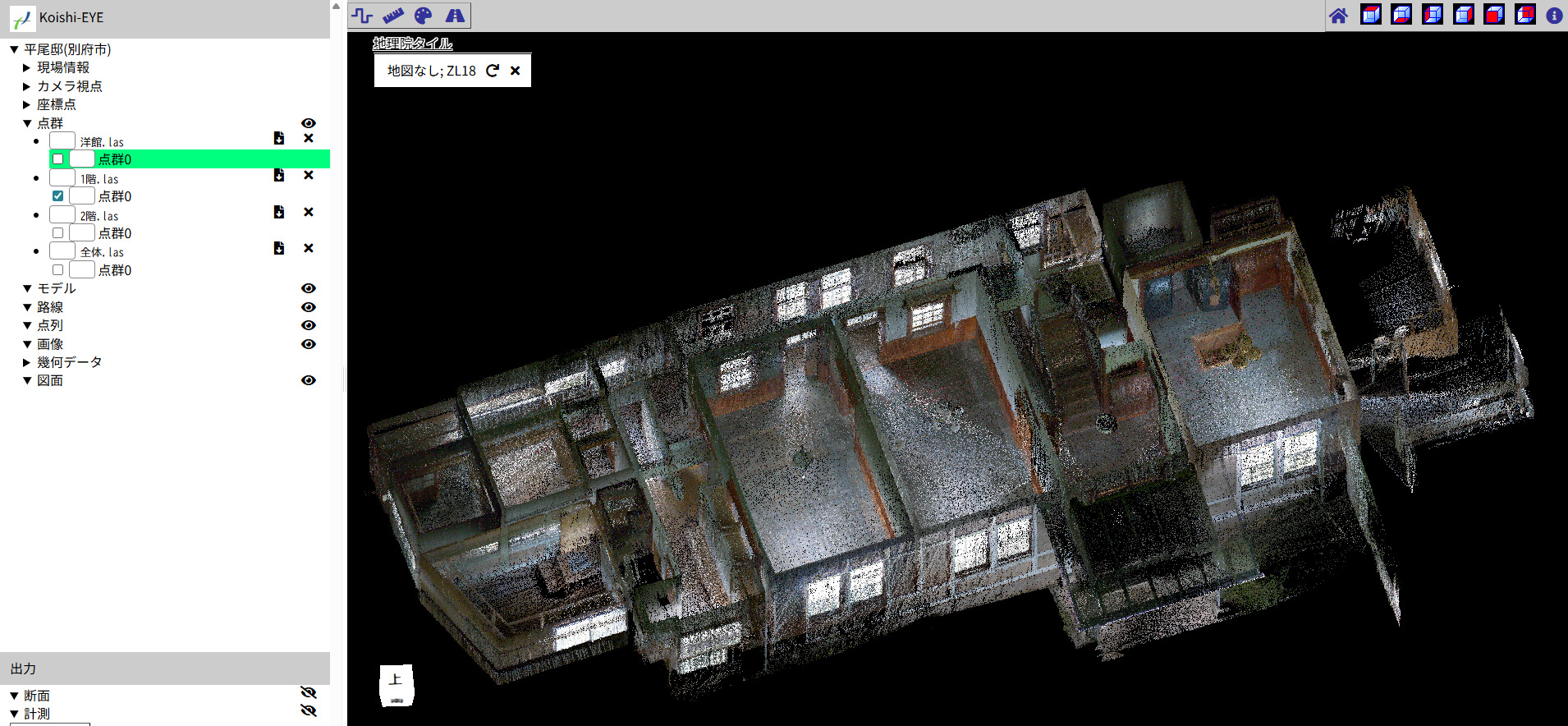Open the 地理院タイル link

tap(412, 44)
